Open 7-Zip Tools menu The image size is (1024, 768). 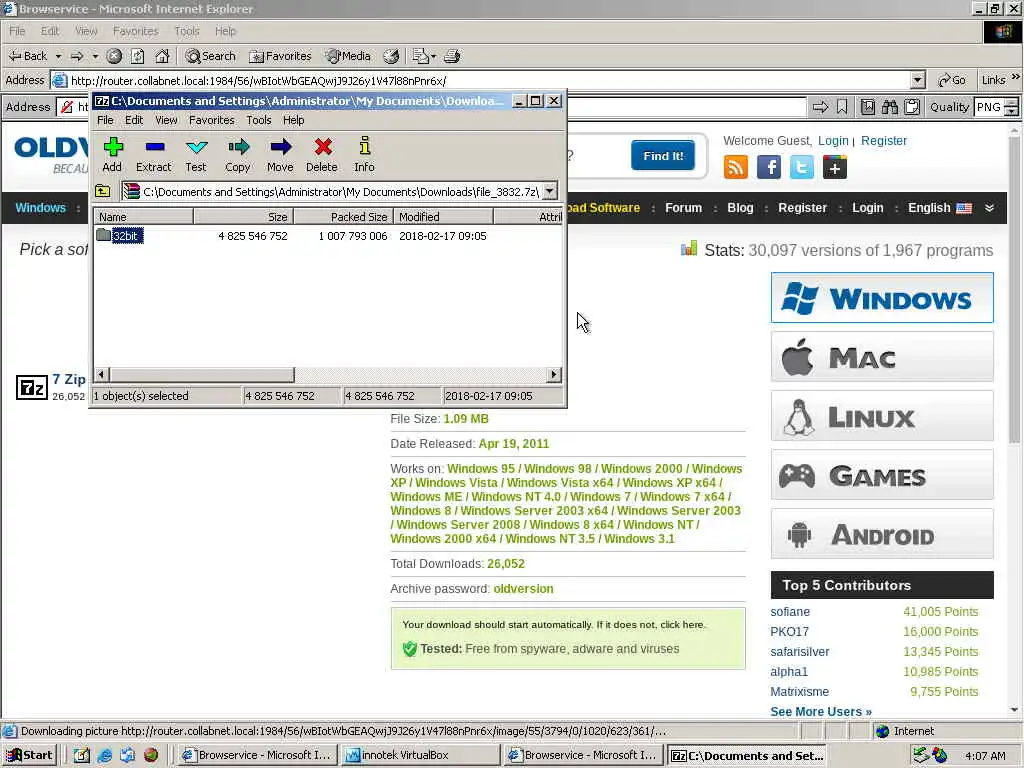click(x=259, y=120)
